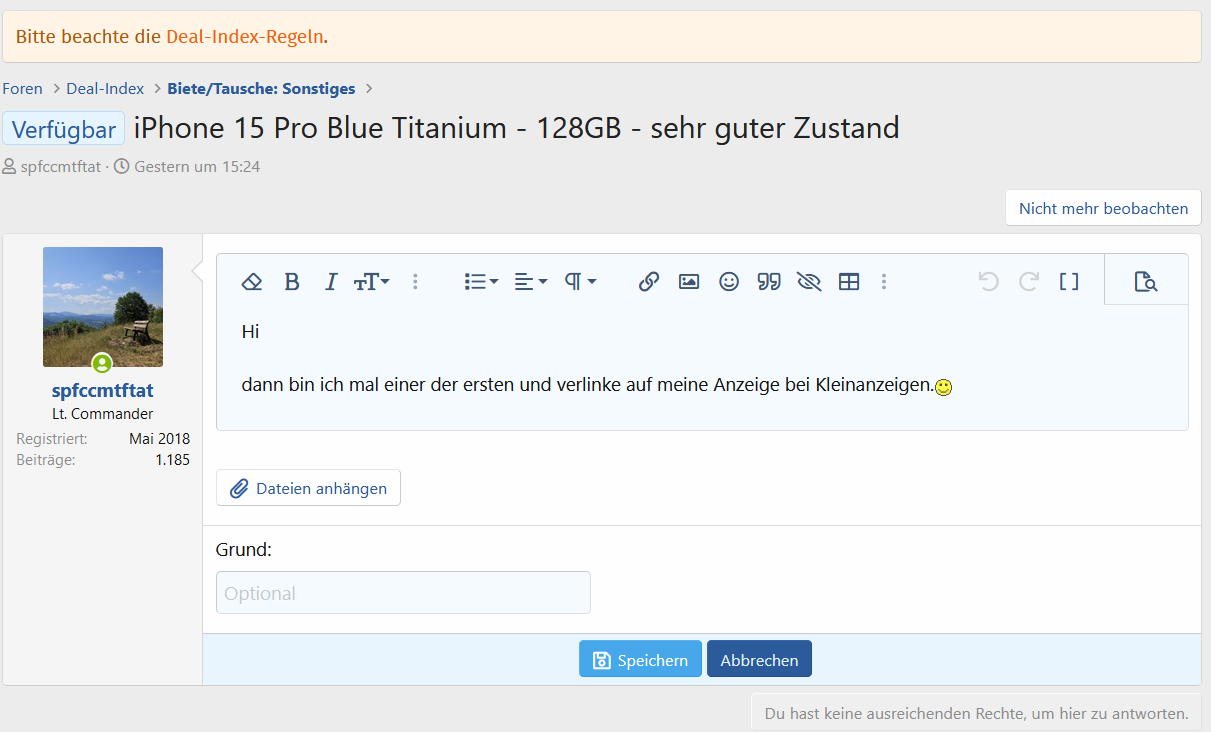Click author spfccmtftat under thread title
1211x732 pixels.
[x=61, y=167]
